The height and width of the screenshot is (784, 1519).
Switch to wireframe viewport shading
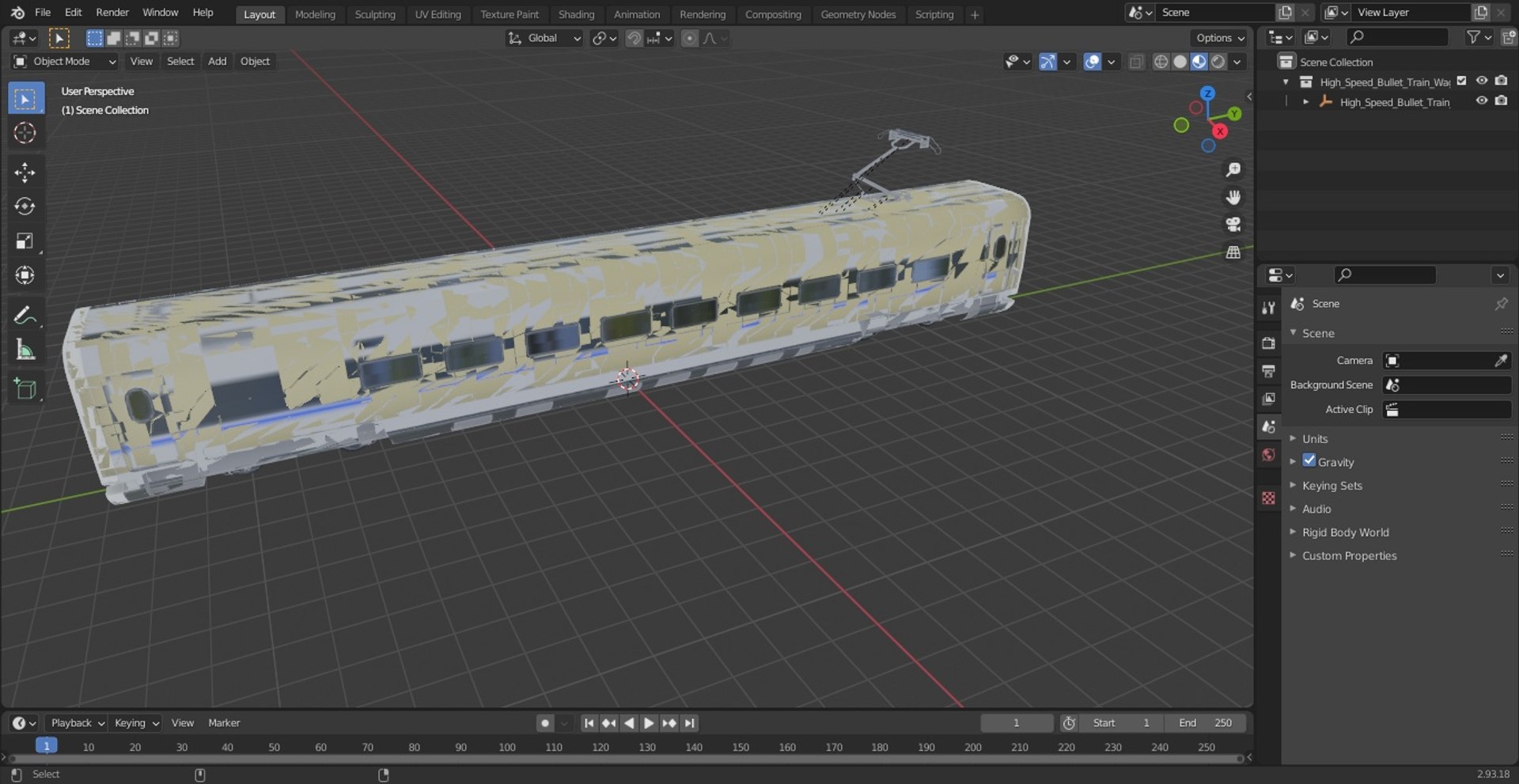click(x=1161, y=62)
